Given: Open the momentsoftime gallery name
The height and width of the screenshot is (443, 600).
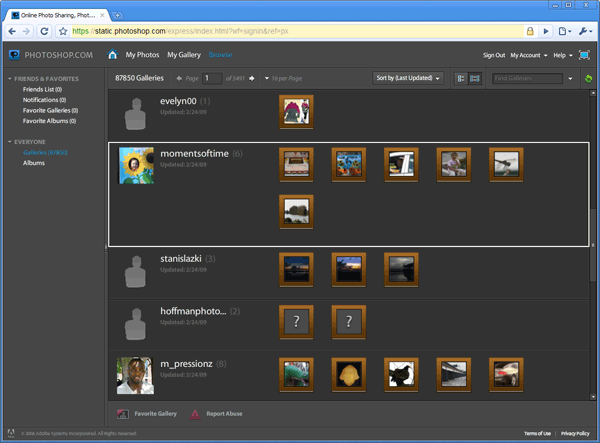Looking at the screenshot, I should click(x=194, y=154).
